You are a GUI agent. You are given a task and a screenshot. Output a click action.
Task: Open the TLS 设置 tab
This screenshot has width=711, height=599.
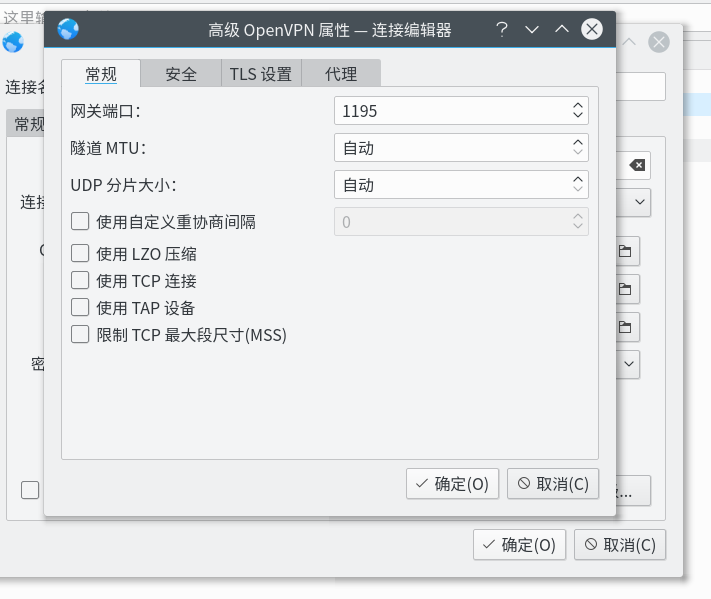coord(261,73)
